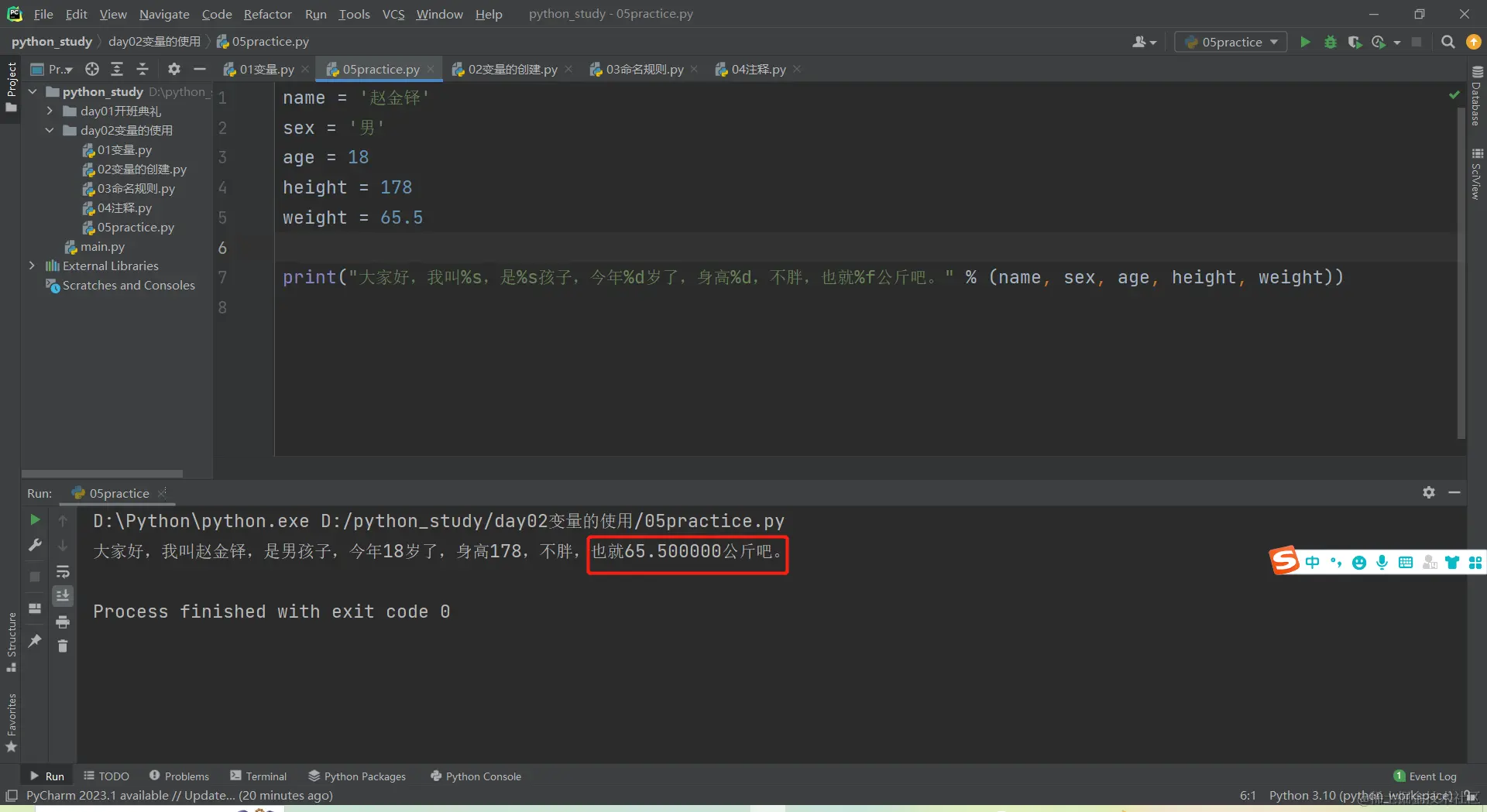Click the Select Opened File target icon
This screenshot has width=1487, height=812.
pyautogui.click(x=92, y=69)
